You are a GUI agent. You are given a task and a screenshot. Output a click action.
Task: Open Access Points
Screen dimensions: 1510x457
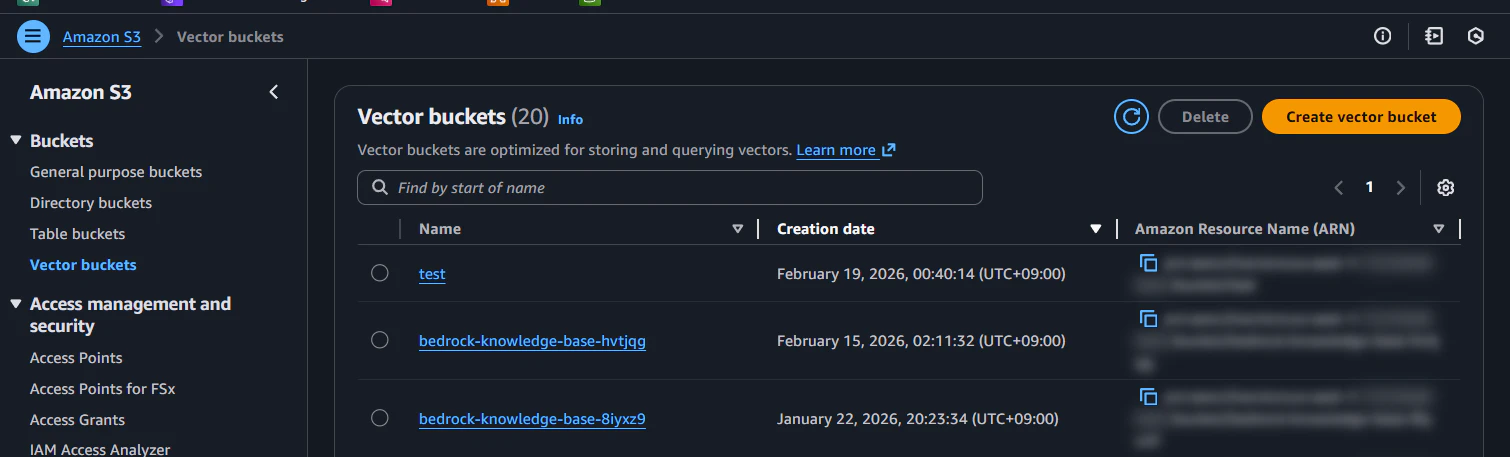click(76, 358)
